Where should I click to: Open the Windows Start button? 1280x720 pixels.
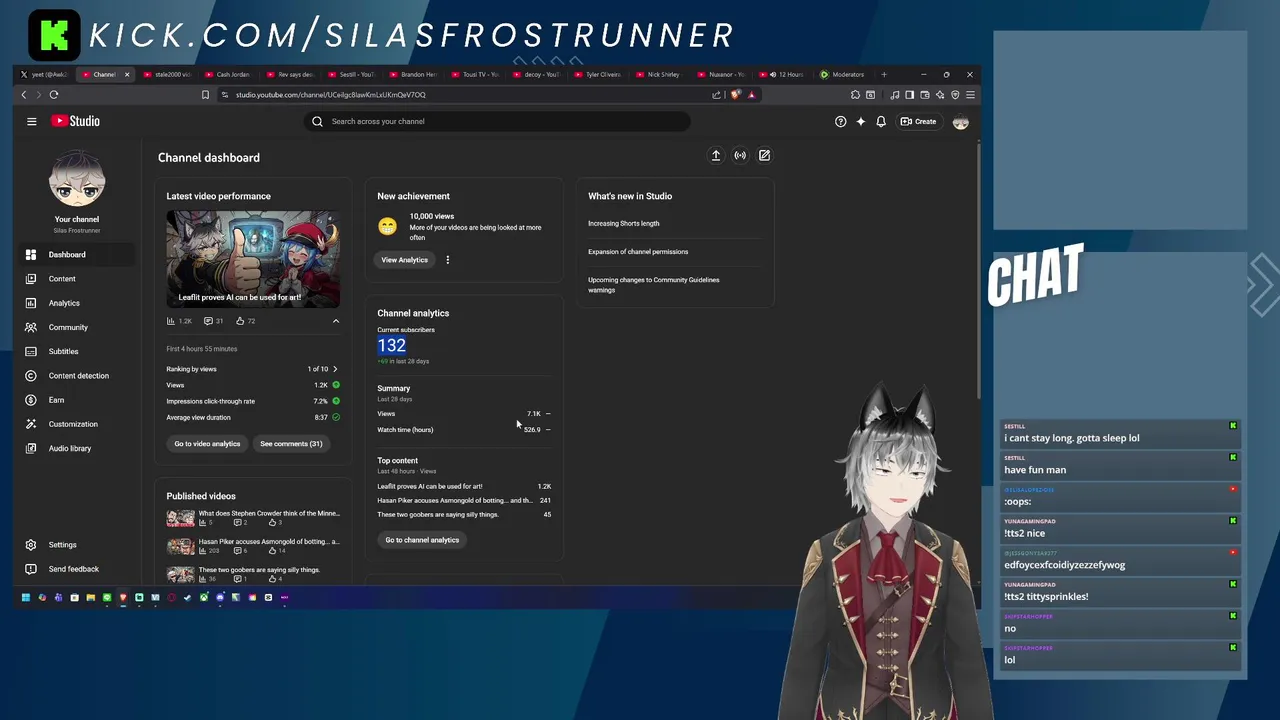[26, 598]
